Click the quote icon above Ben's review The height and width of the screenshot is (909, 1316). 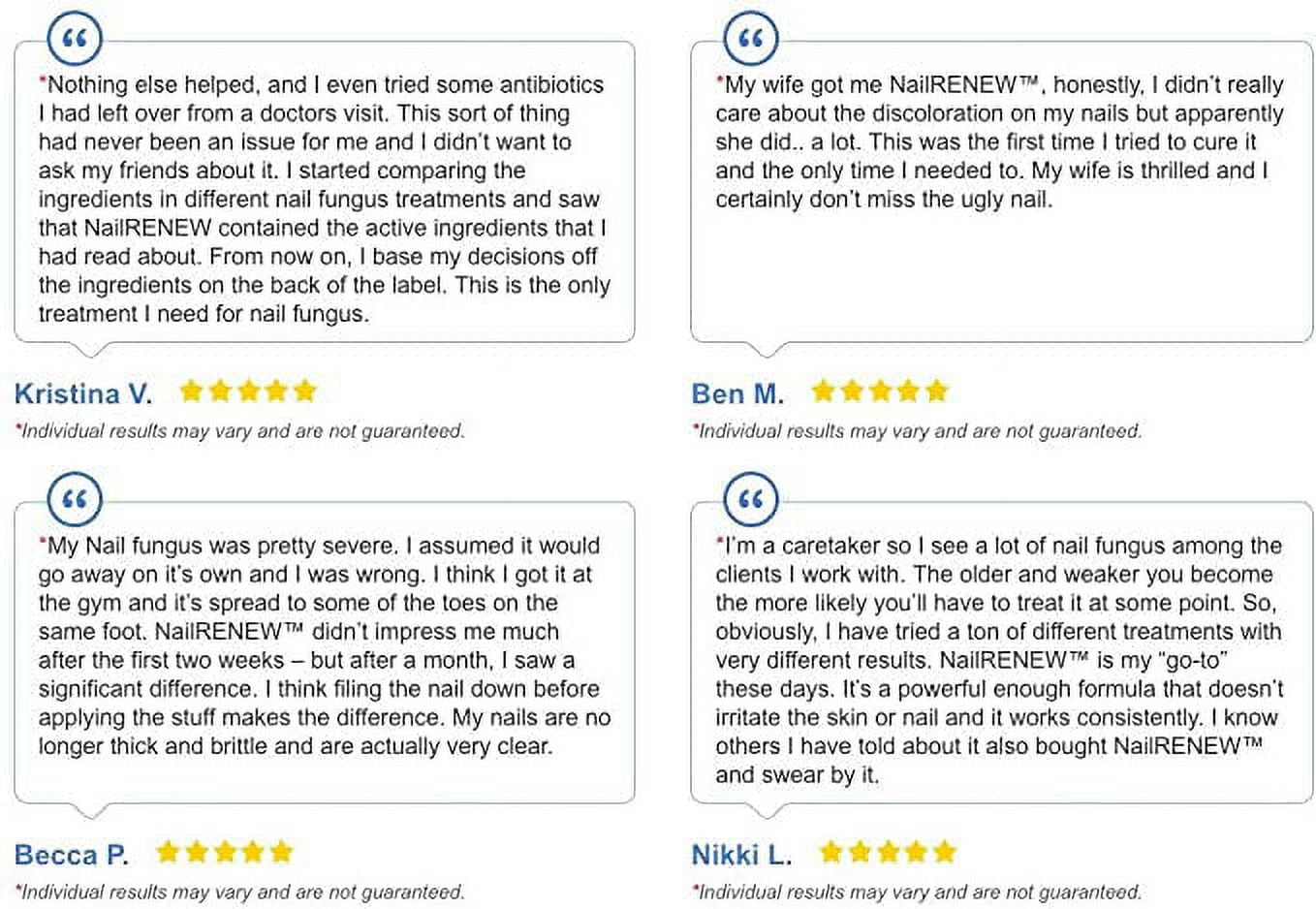pos(751,40)
